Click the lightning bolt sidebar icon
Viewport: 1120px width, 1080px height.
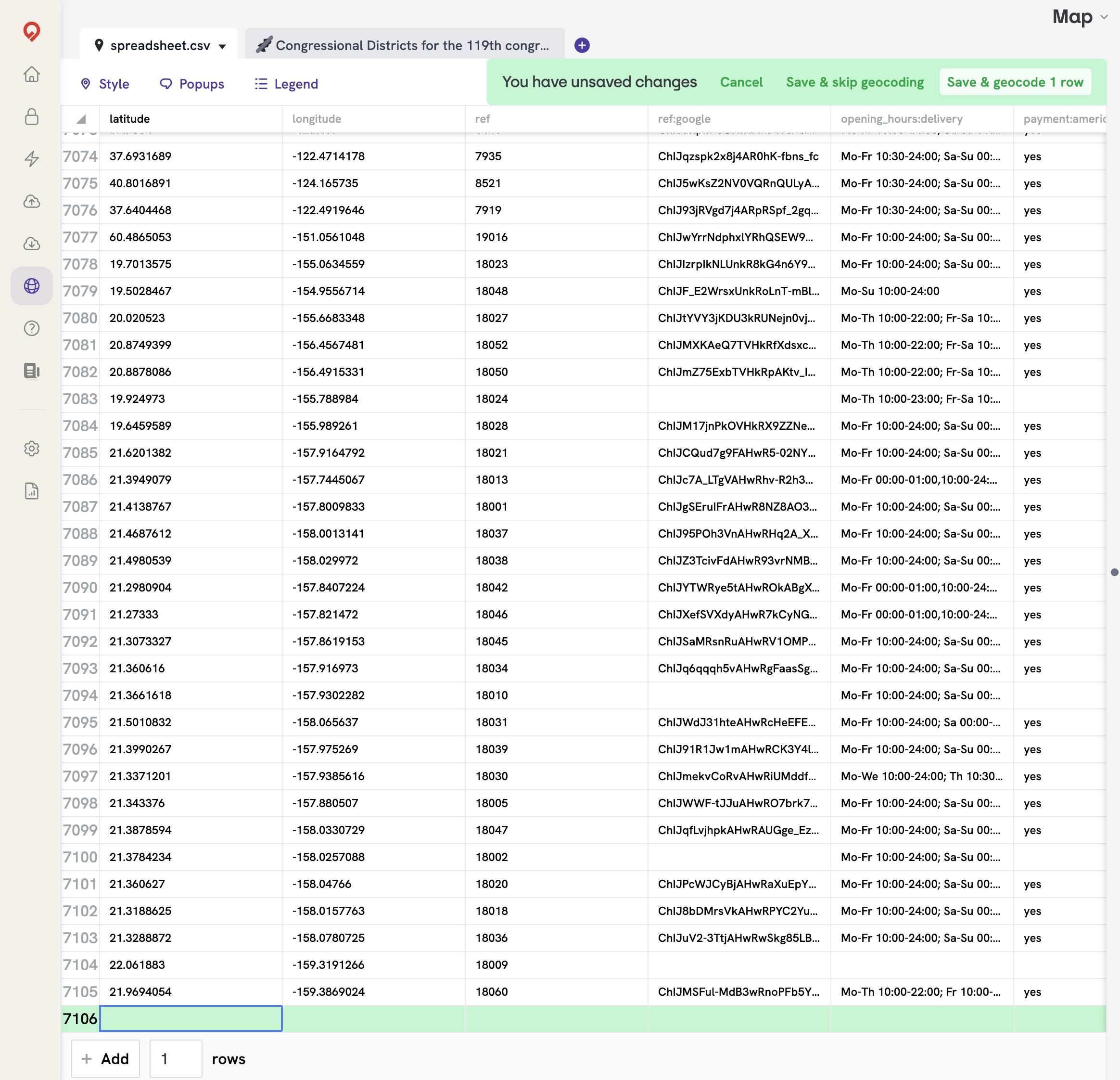(31, 158)
